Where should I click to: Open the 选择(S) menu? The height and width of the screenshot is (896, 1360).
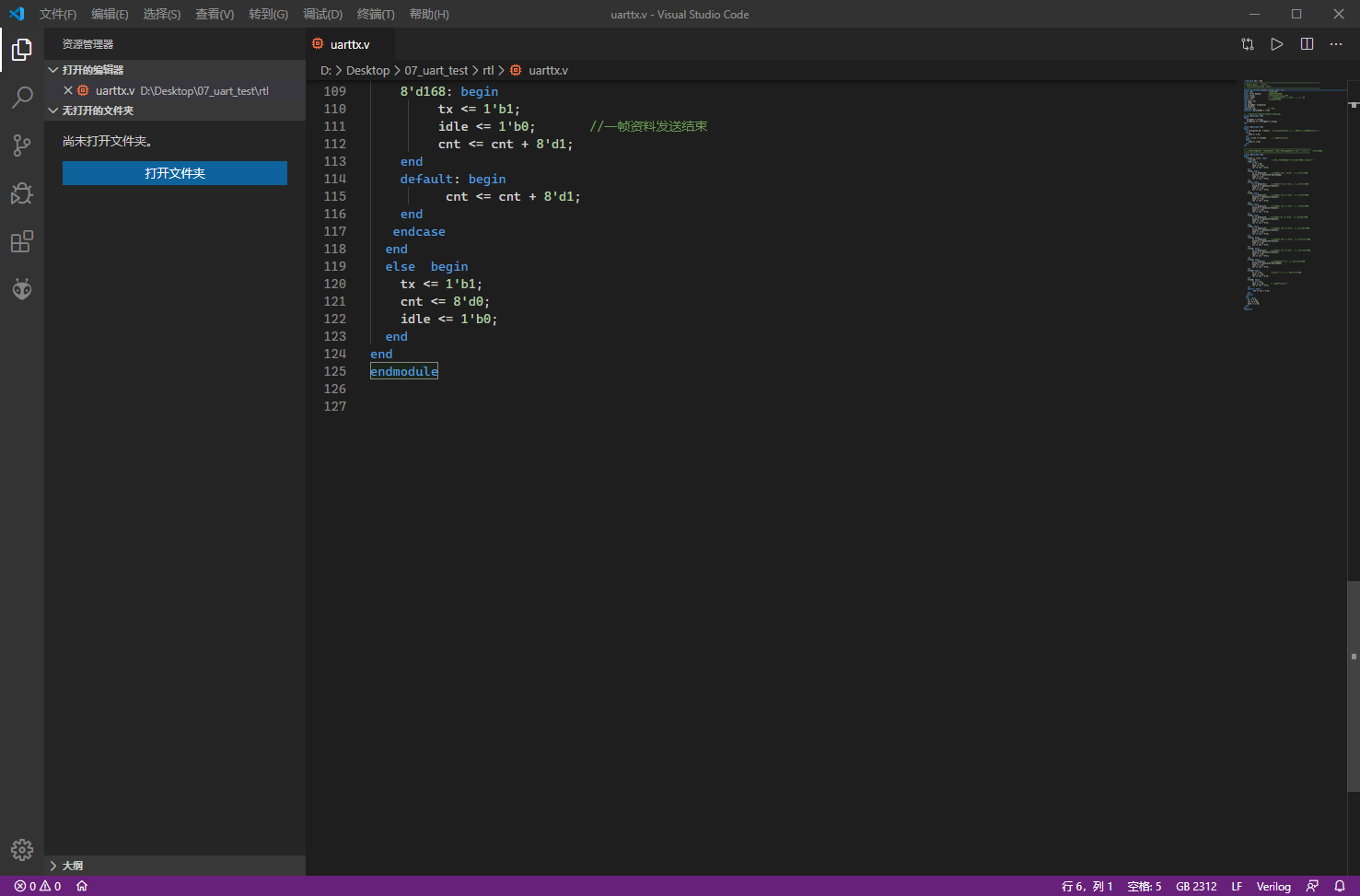[x=162, y=14]
